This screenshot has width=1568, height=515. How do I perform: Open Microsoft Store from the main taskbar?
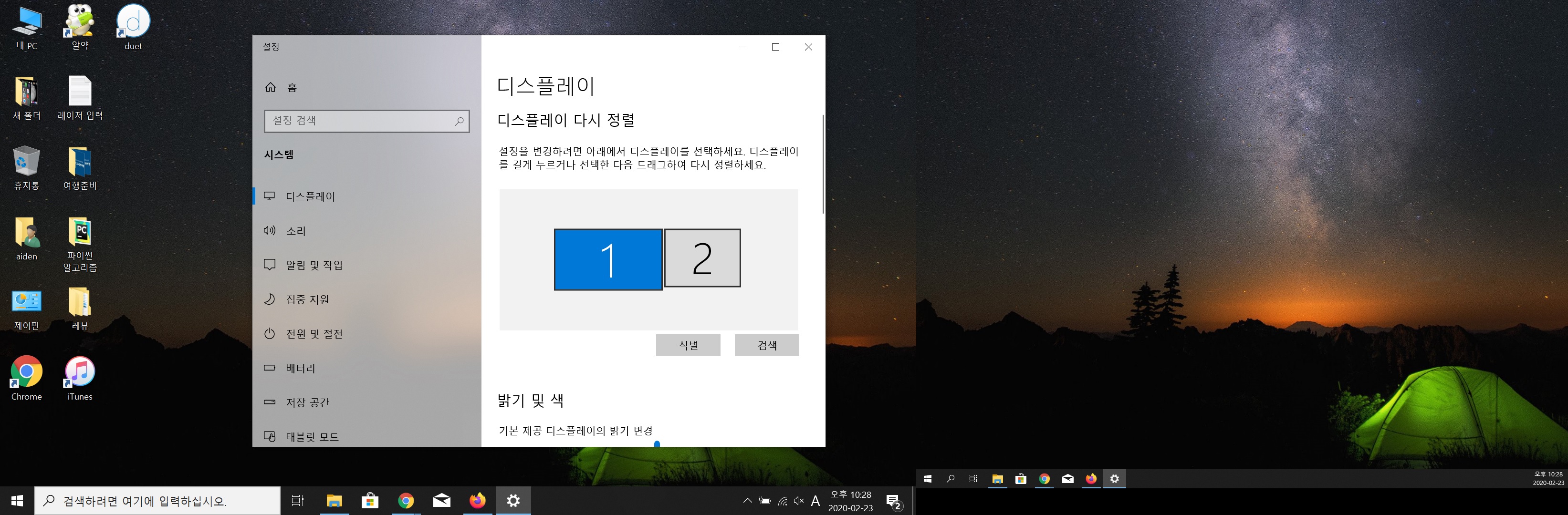point(369,500)
